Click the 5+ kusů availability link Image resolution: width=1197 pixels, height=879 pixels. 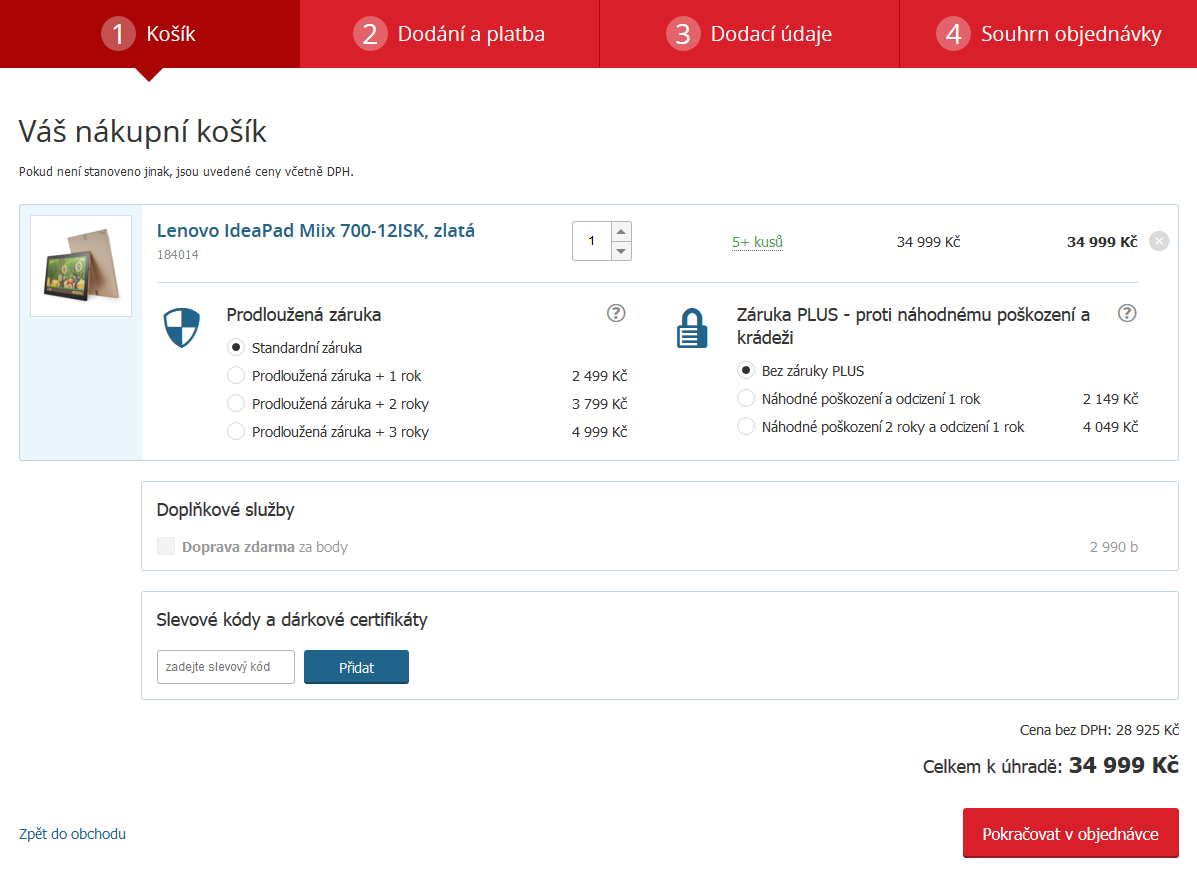coord(757,242)
